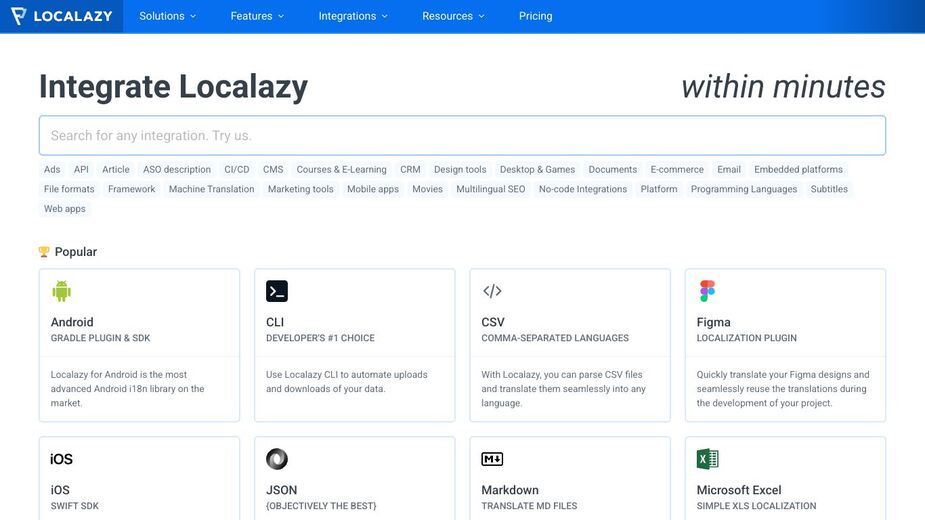Pick the Email tag

[x=729, y=169]
